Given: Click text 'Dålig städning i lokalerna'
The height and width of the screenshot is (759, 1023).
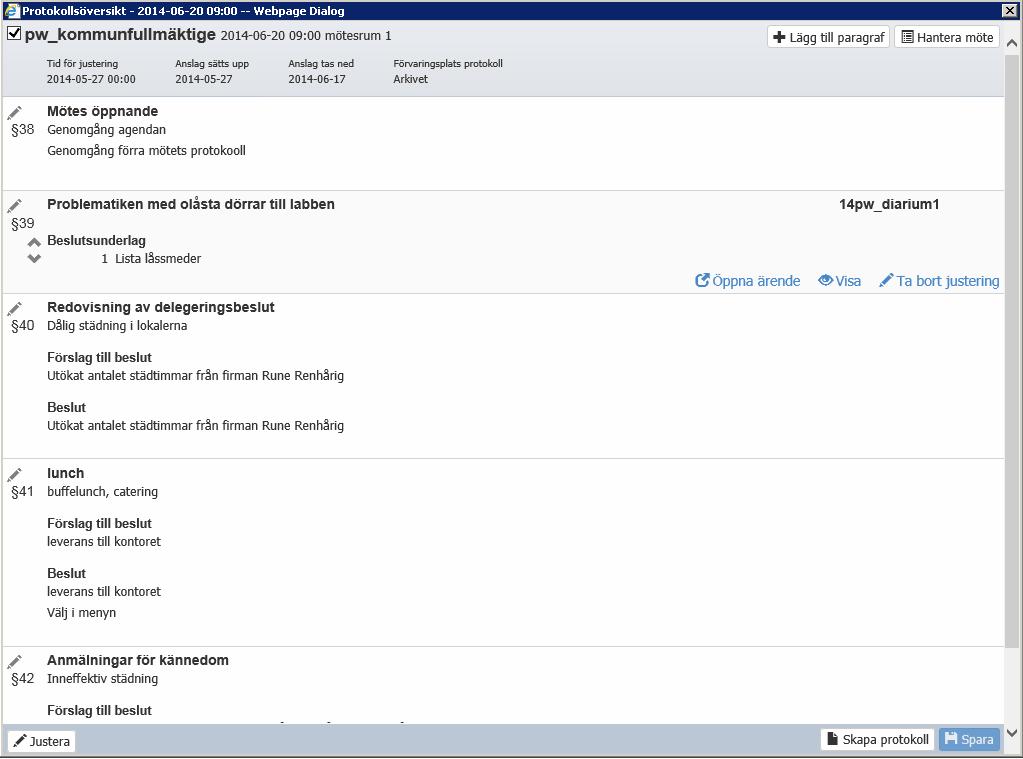Looking at the screenshot, I should [x=117, y=326].
